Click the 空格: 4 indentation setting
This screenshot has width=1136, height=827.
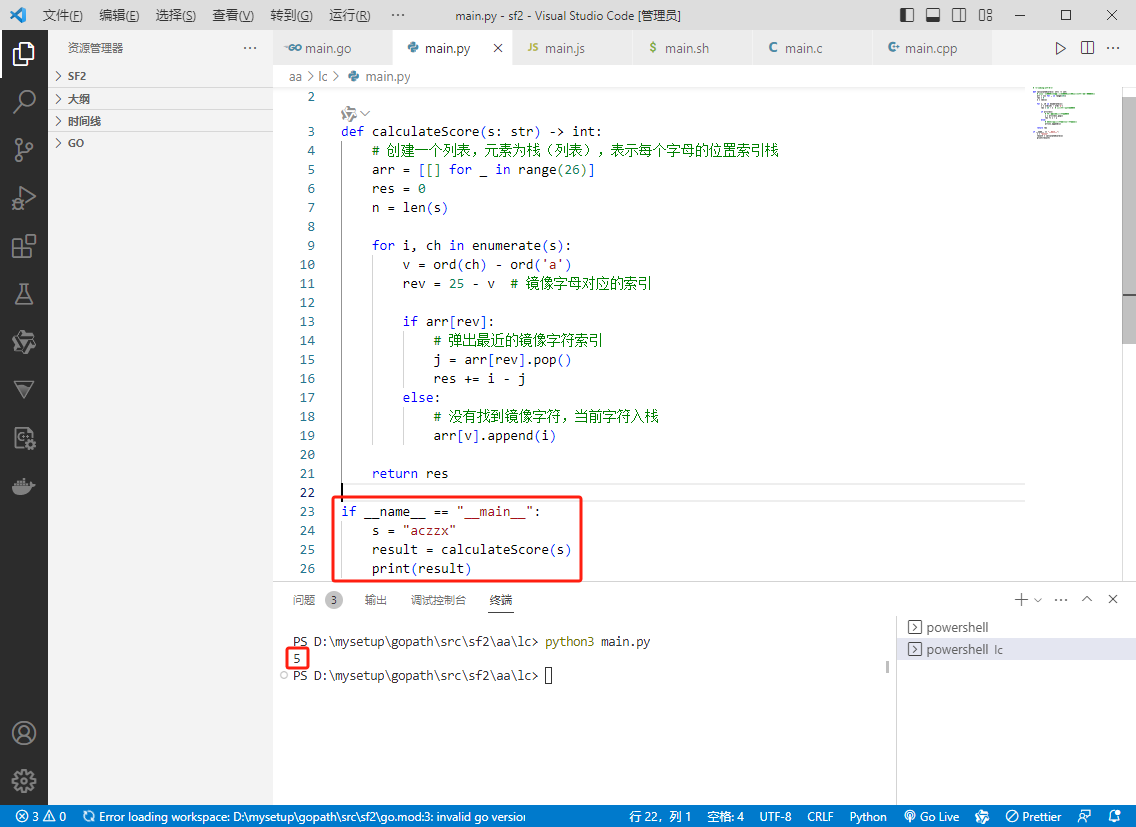point(725,816)
